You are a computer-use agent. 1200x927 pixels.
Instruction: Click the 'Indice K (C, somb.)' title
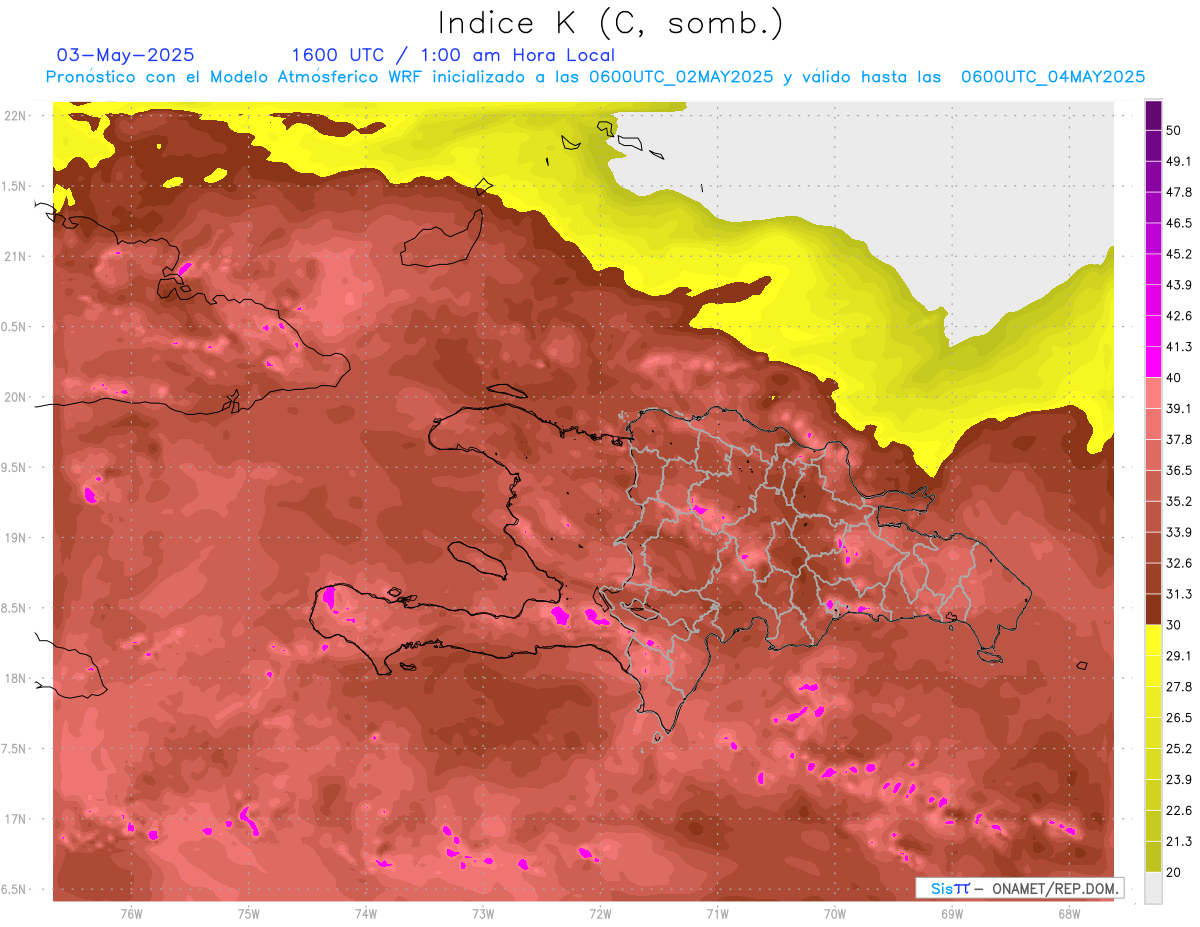[x=611, y=23]
